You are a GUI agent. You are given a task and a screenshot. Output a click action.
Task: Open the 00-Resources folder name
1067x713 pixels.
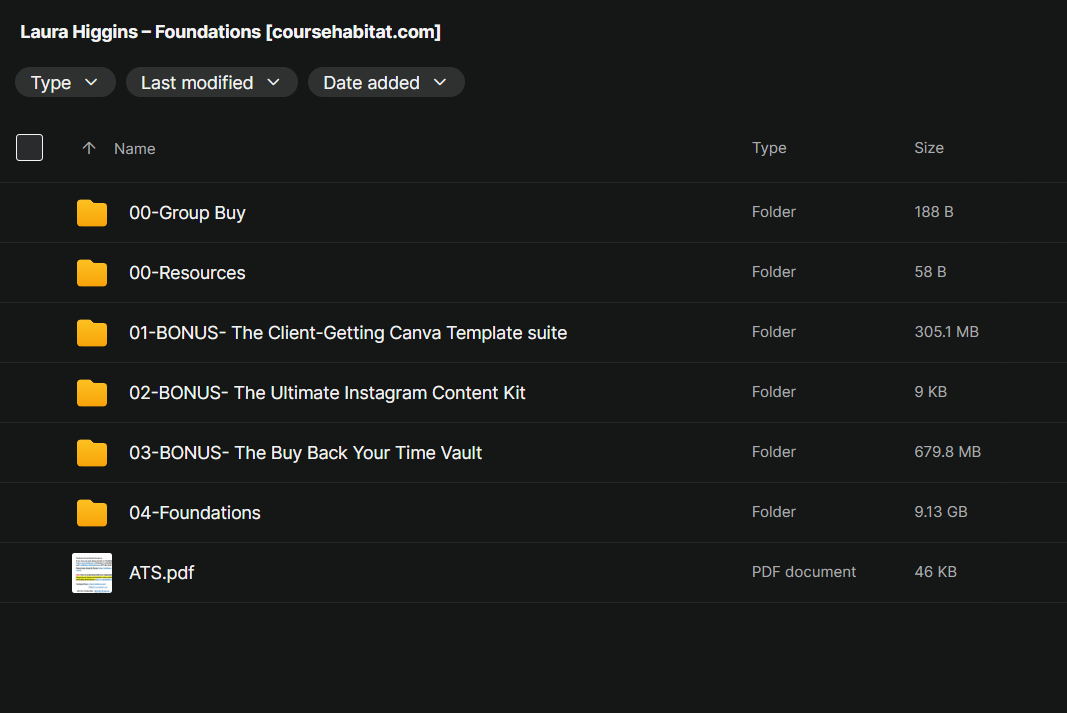187,273
